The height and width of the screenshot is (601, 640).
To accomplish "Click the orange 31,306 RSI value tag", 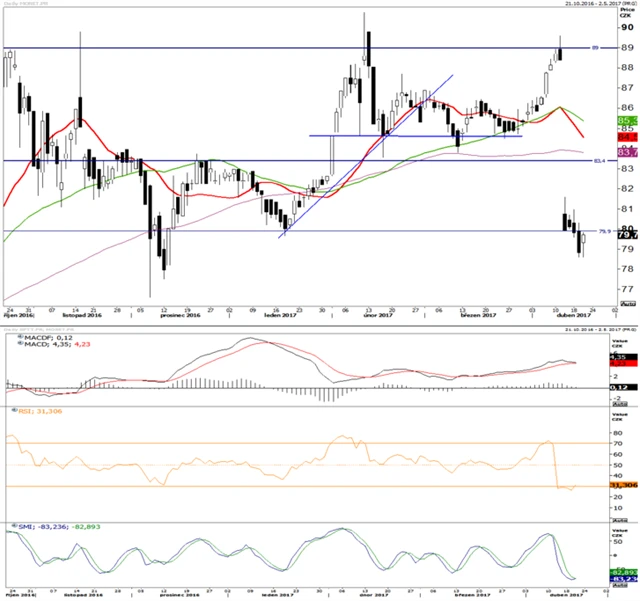I will 623,485.
